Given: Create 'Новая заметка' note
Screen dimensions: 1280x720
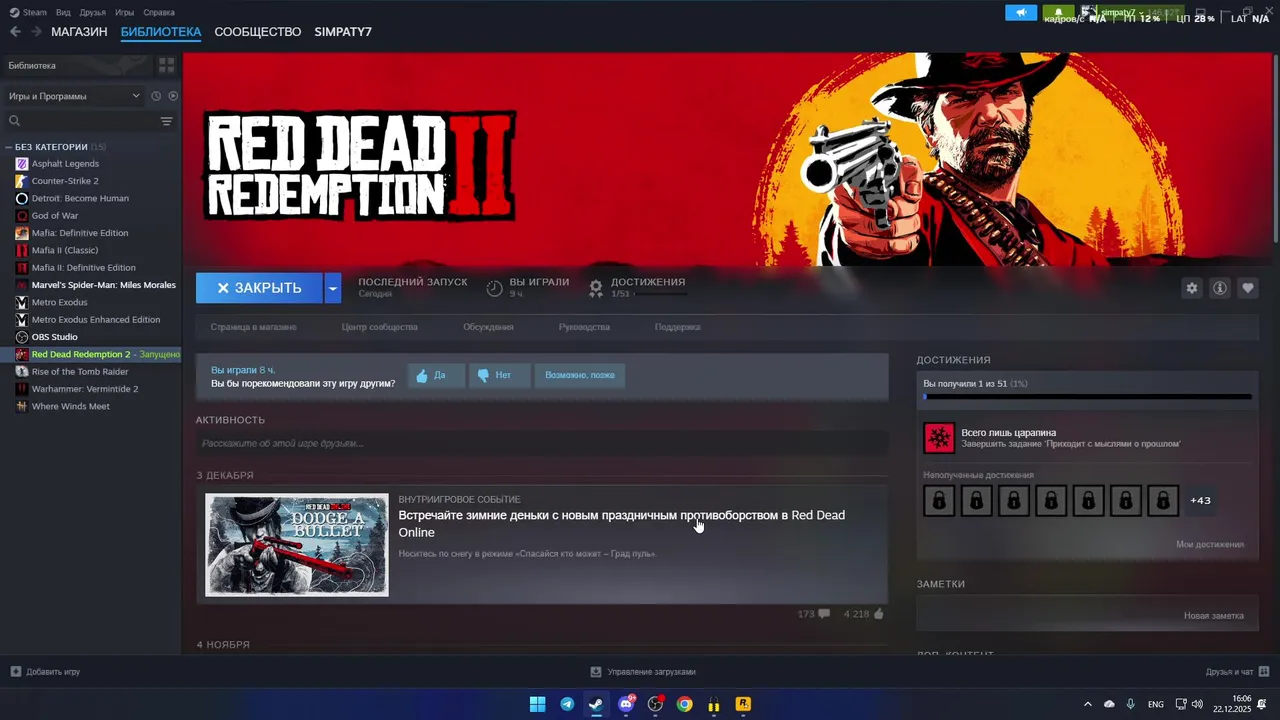Looking at the screenshot, I should tap(1214, 616).
